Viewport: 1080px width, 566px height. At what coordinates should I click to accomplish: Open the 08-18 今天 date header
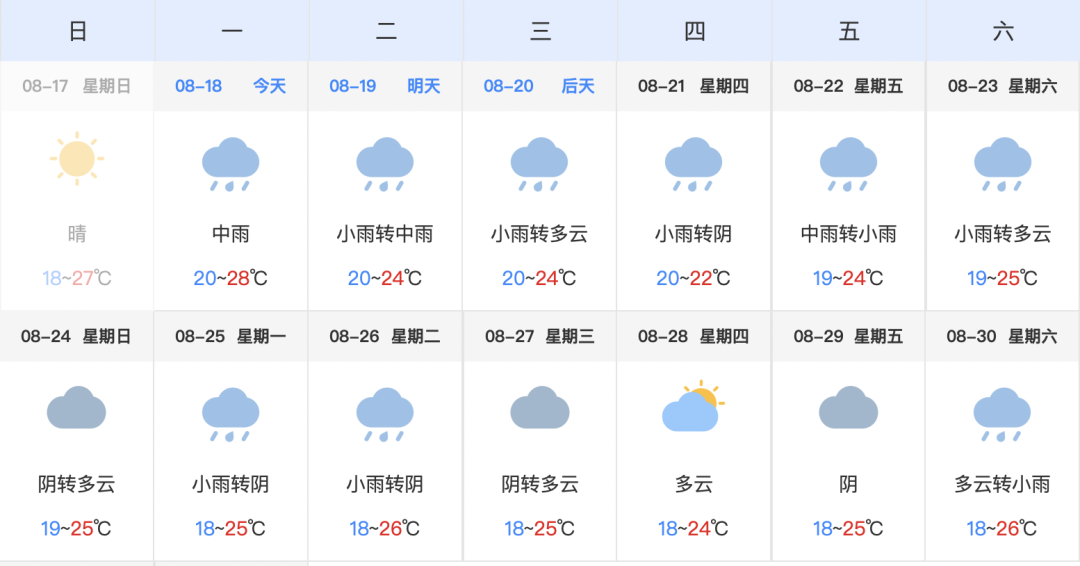click(x=231, y=86)
